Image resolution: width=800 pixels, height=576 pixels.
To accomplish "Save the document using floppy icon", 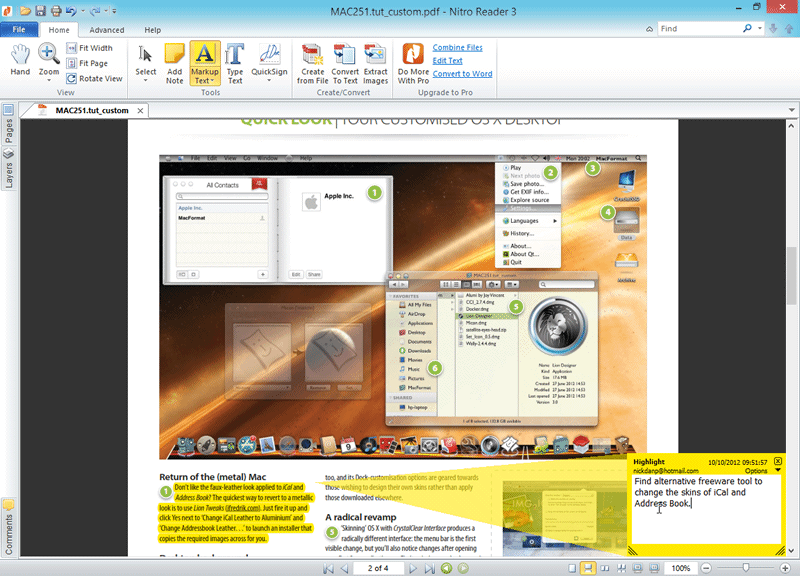I will [x=40, y=10].
